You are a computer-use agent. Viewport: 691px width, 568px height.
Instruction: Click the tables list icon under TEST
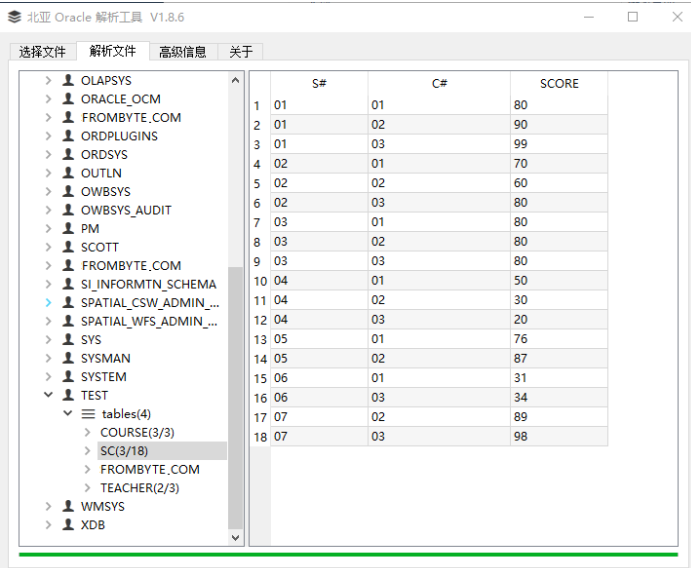88,414
